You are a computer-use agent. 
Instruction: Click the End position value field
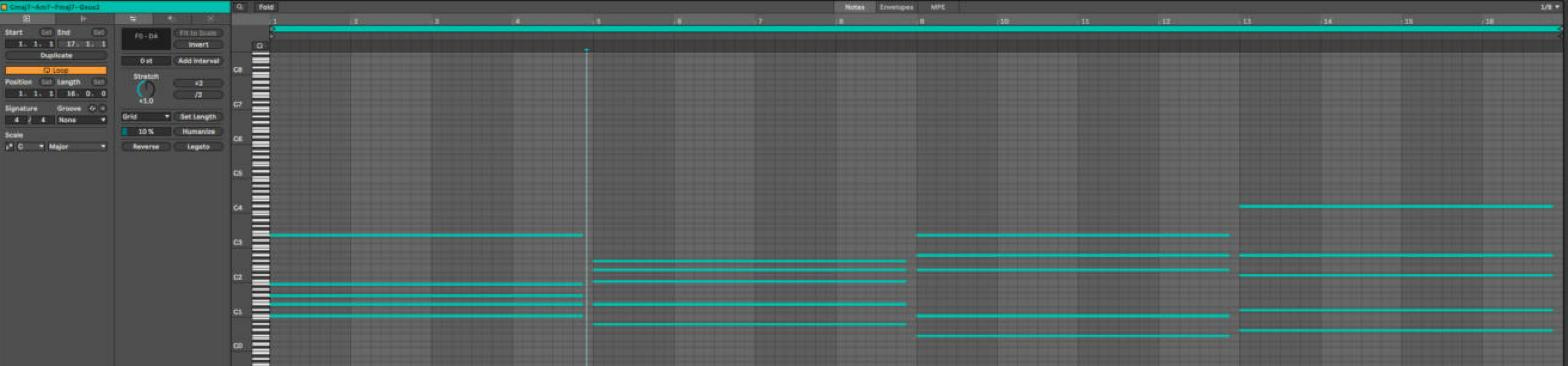point(82,44)
